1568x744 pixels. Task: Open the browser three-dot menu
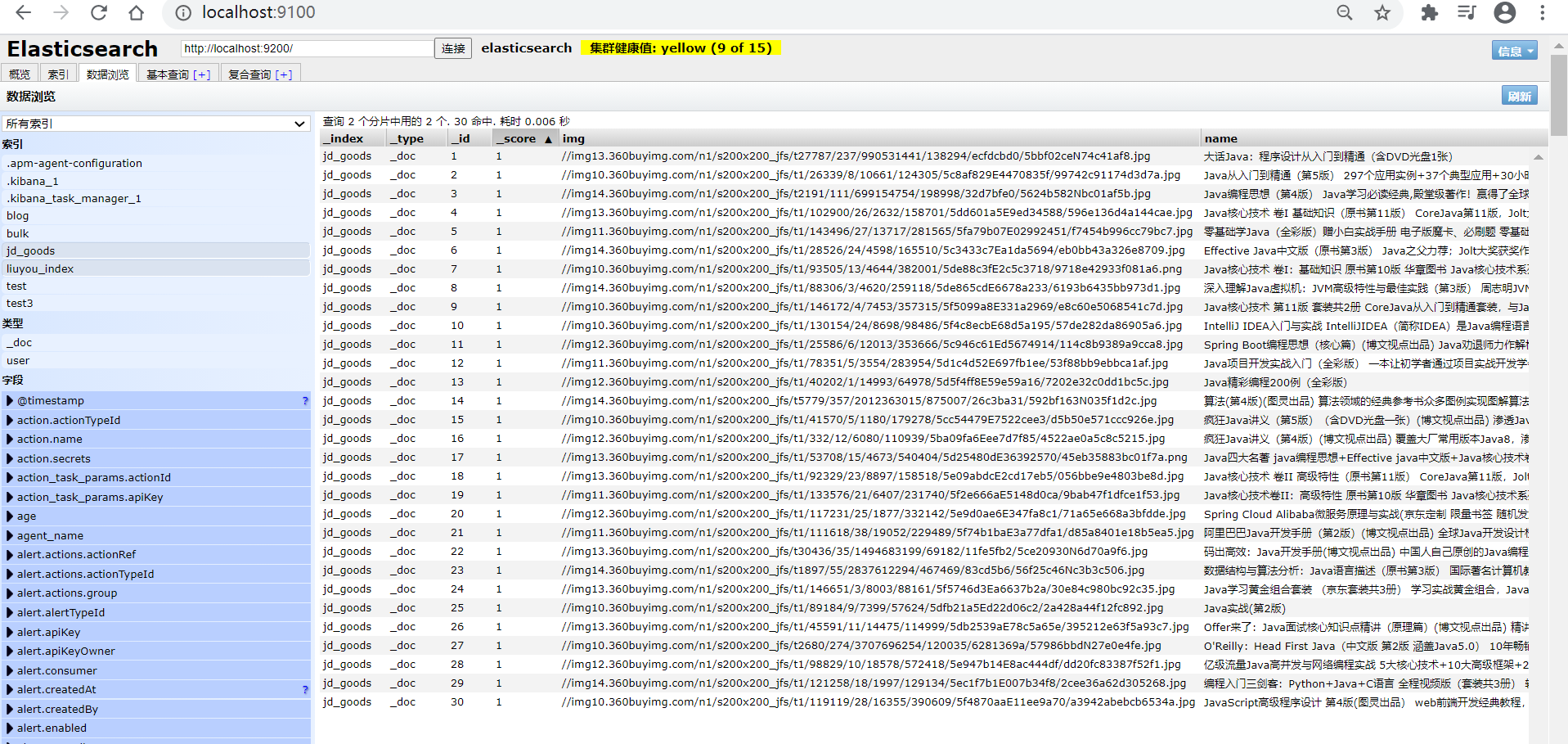point(1543,13)
